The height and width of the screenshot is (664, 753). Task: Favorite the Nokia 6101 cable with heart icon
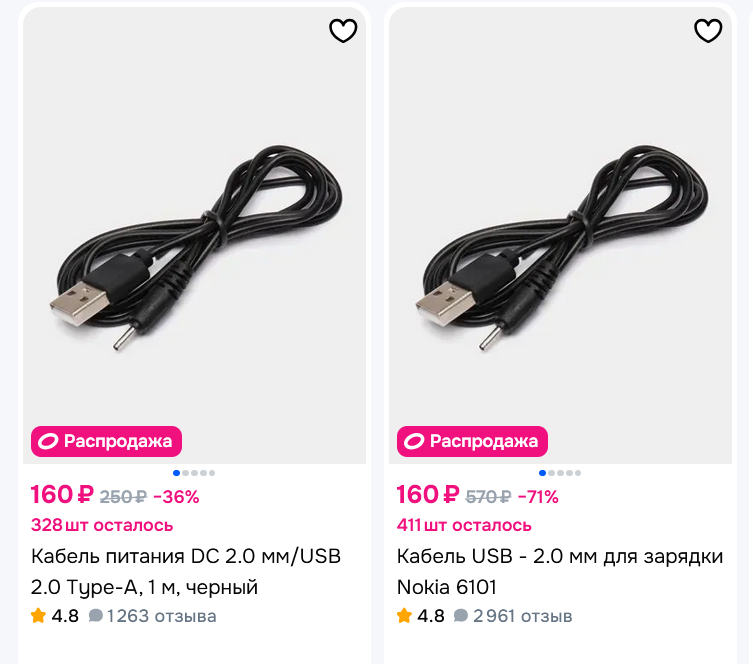click(x=708, y=31)
